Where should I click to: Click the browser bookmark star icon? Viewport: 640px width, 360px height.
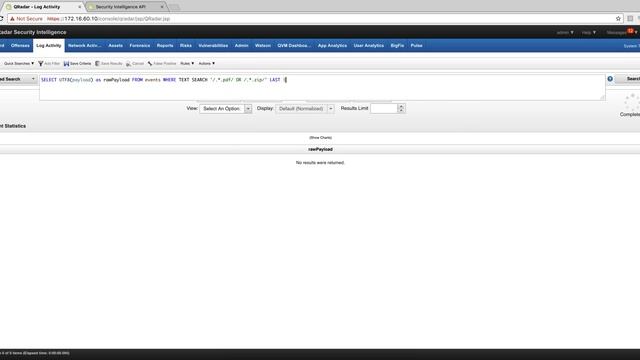pos(618,19)
